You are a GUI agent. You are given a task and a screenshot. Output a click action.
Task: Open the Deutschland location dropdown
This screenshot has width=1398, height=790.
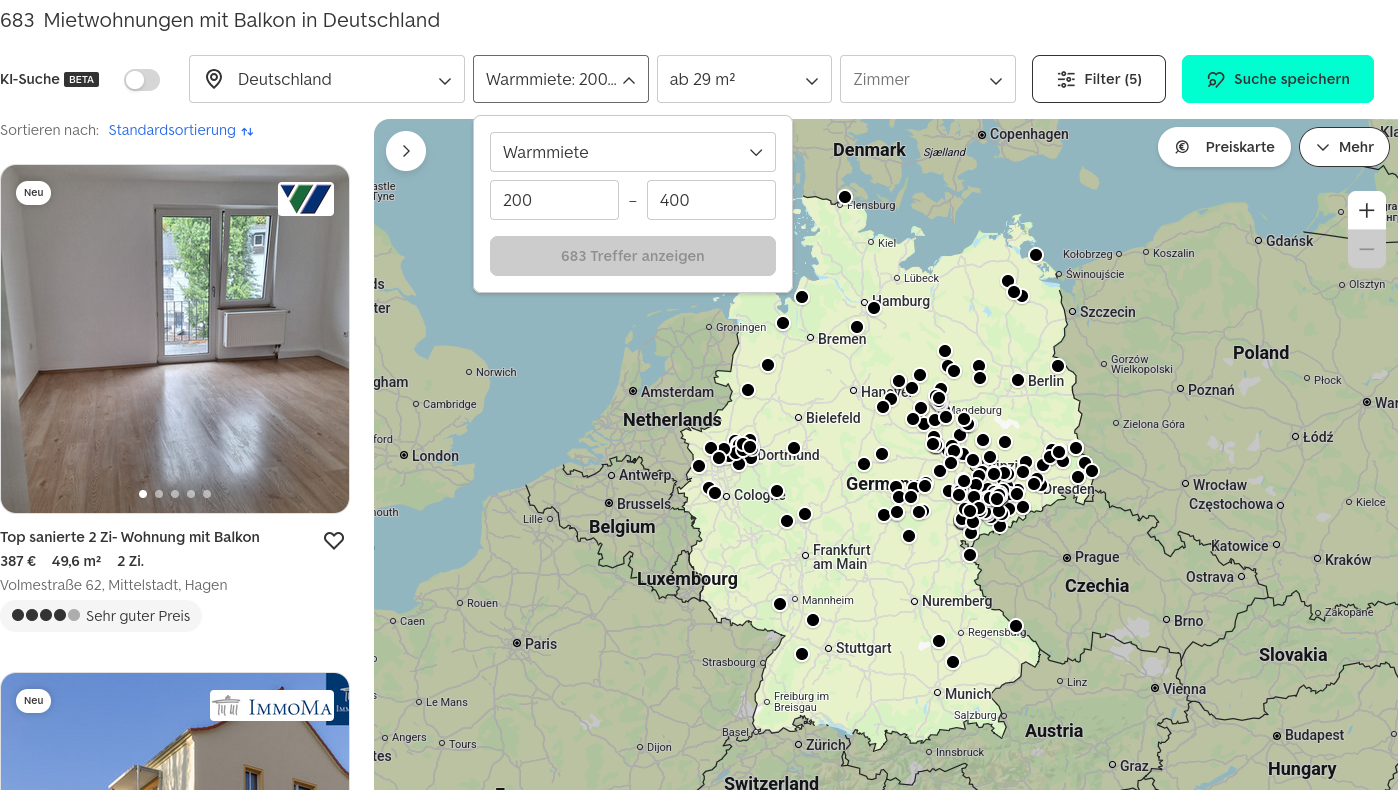327,79
